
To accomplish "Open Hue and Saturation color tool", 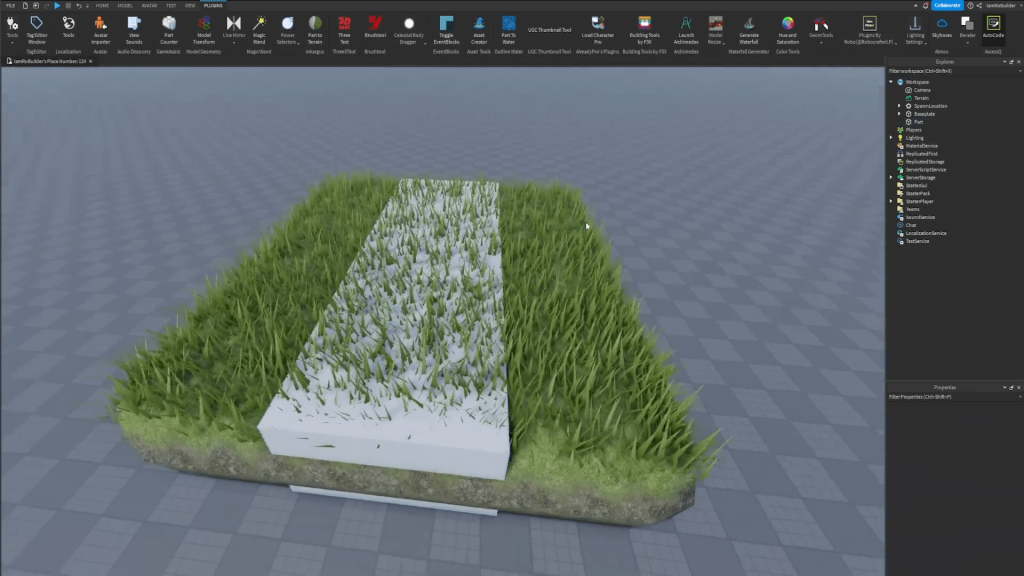I will [788, 30].
